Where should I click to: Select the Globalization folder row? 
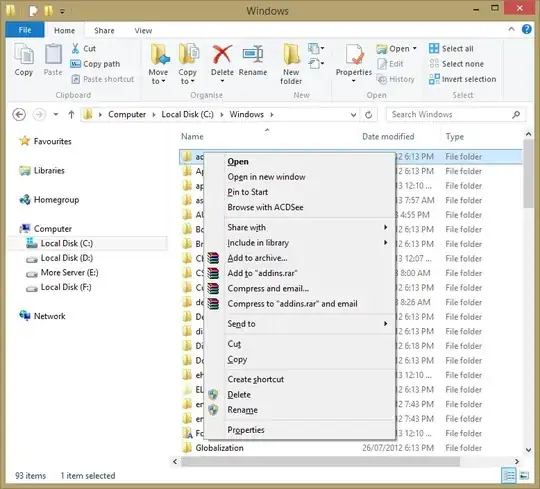click(351, 448)
